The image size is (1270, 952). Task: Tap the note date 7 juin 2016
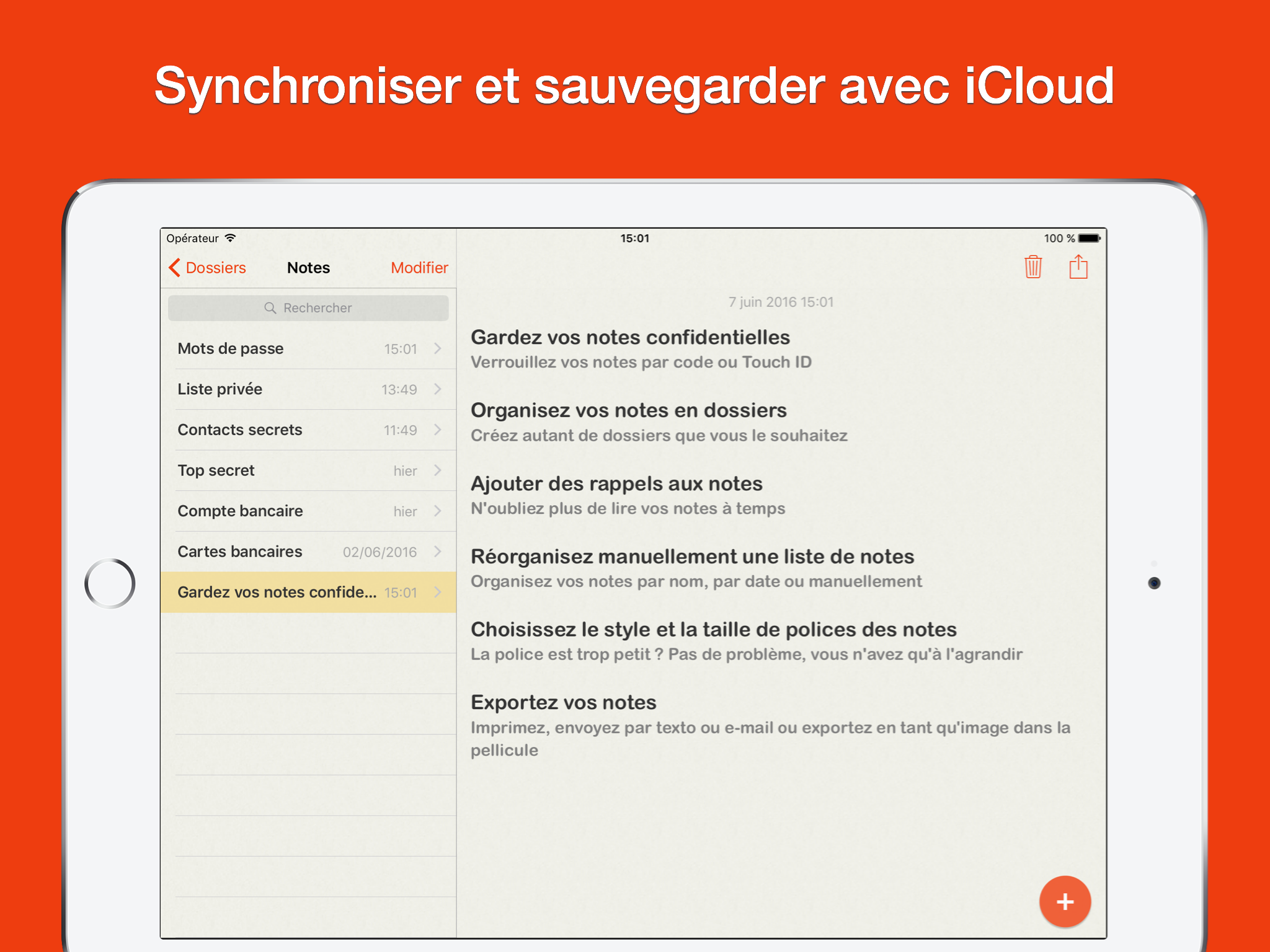click(781, 302)
